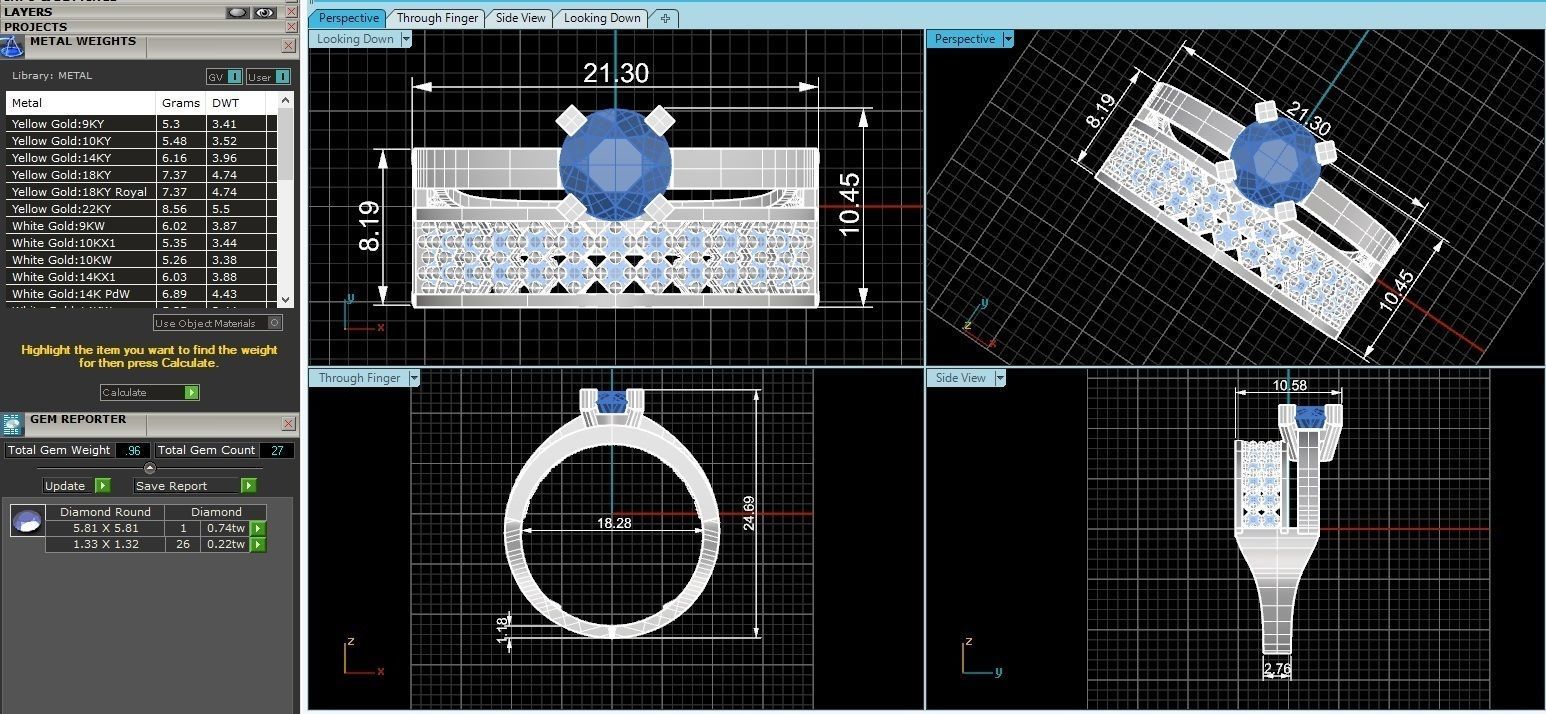Image resolution: width=1546 pixels, height=714 pixels.
Task: Close the Gem Reporter panel
Action: pyautogui.click(x=289, y=424)
